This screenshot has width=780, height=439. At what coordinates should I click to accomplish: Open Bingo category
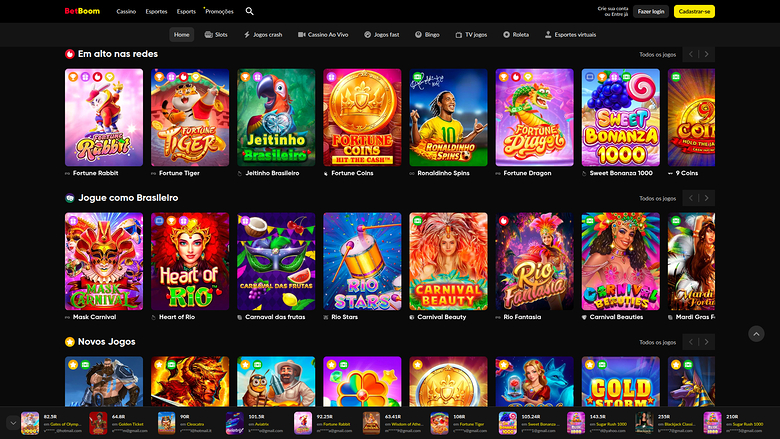(427, 35)
